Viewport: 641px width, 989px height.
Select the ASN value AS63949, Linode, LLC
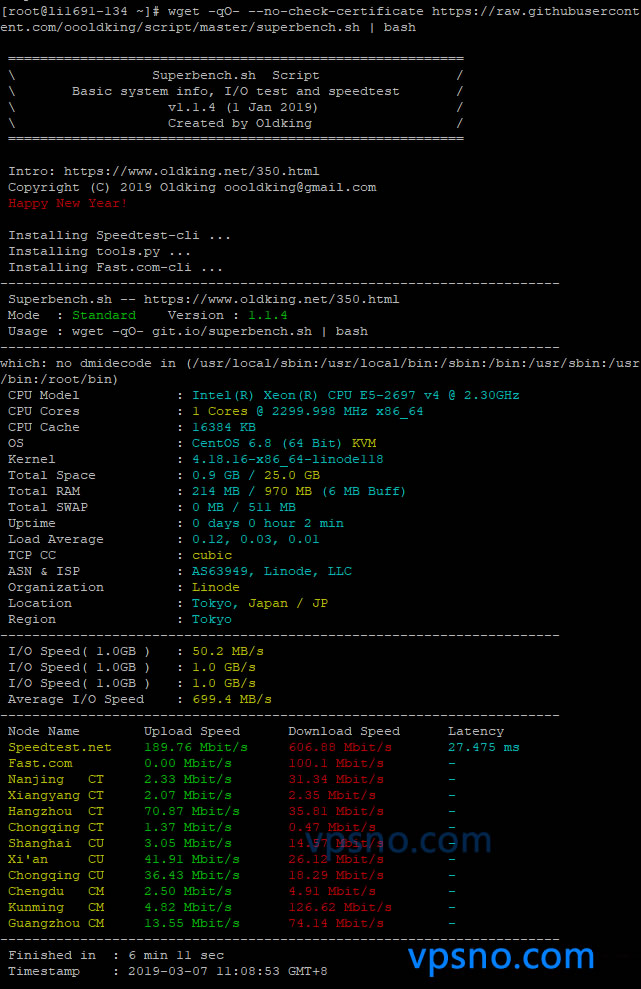point(272,571)
